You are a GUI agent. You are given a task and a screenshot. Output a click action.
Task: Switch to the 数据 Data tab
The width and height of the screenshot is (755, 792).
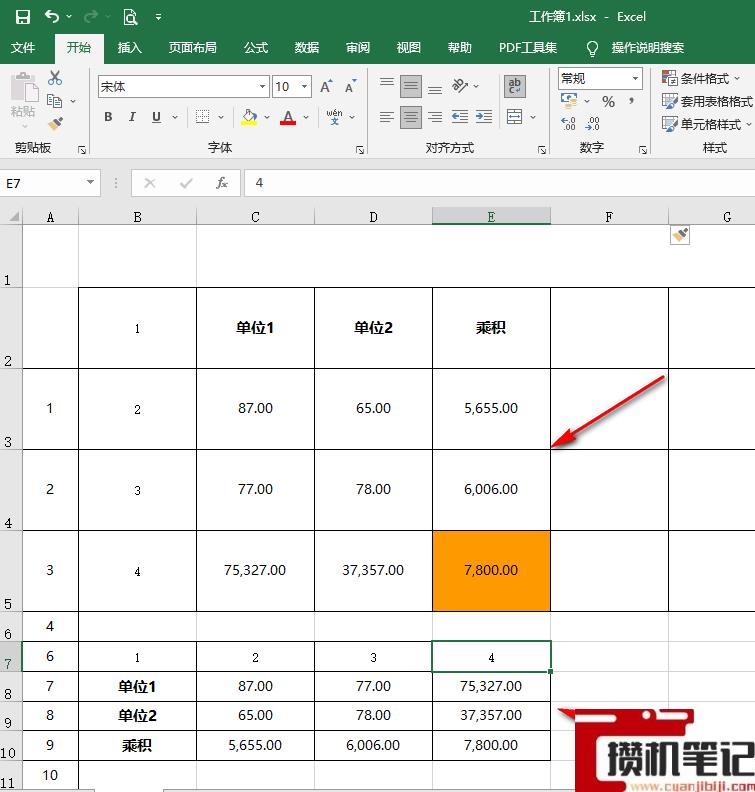307,47
